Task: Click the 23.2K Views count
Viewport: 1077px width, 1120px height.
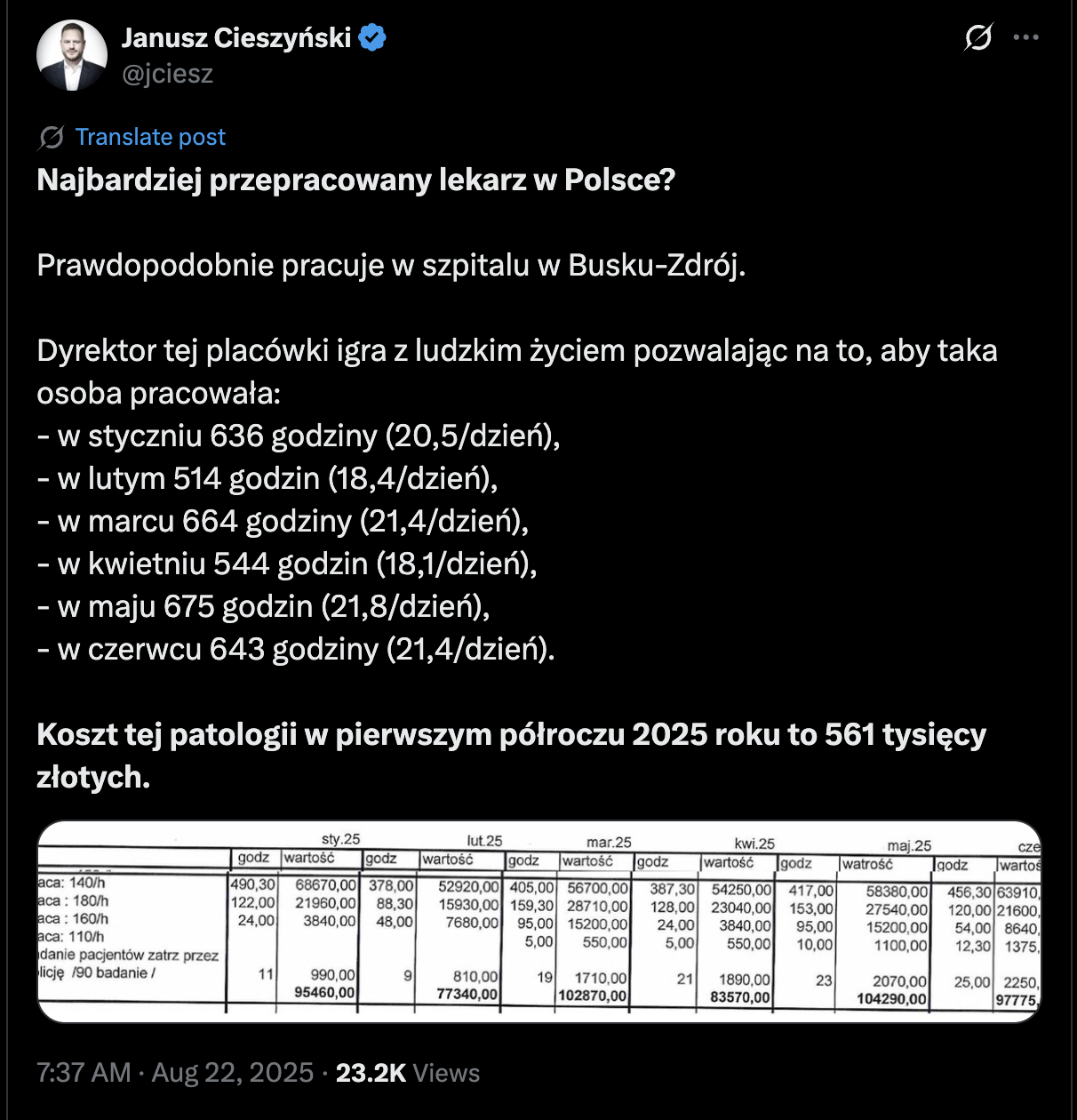Action: 408,1073
